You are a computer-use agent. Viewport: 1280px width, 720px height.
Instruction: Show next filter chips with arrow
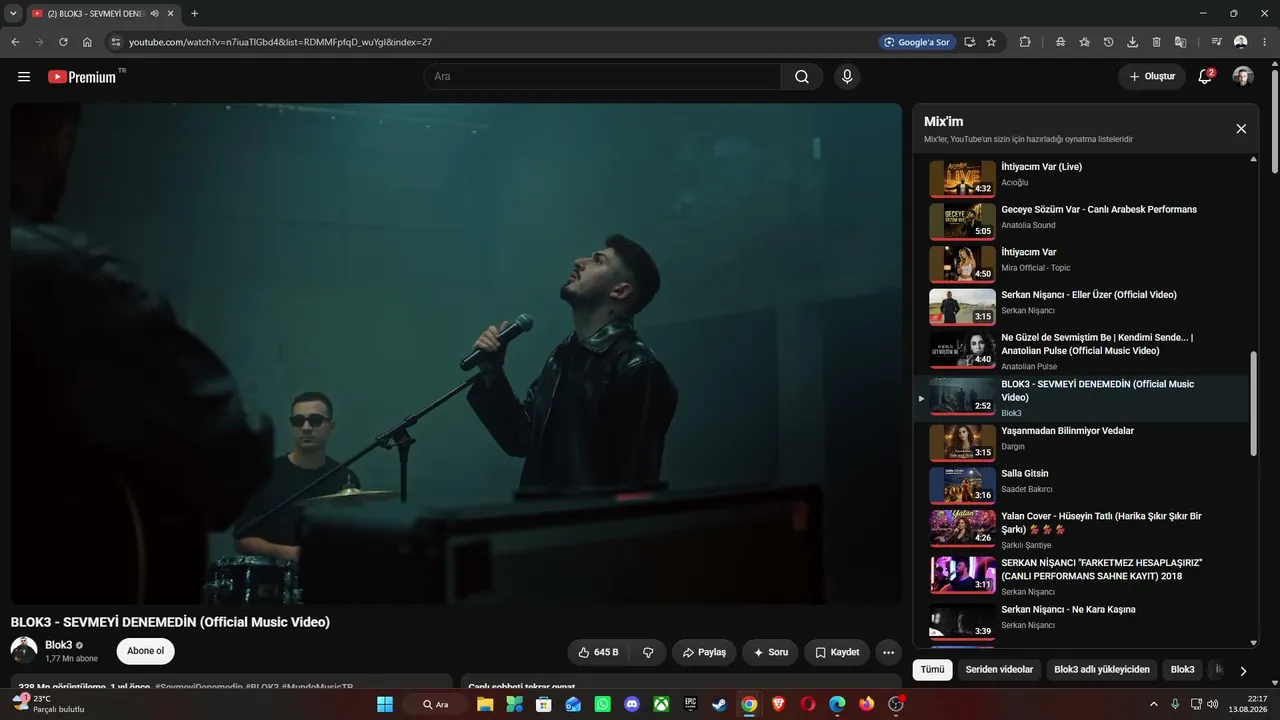click(x=1243, y=671)
